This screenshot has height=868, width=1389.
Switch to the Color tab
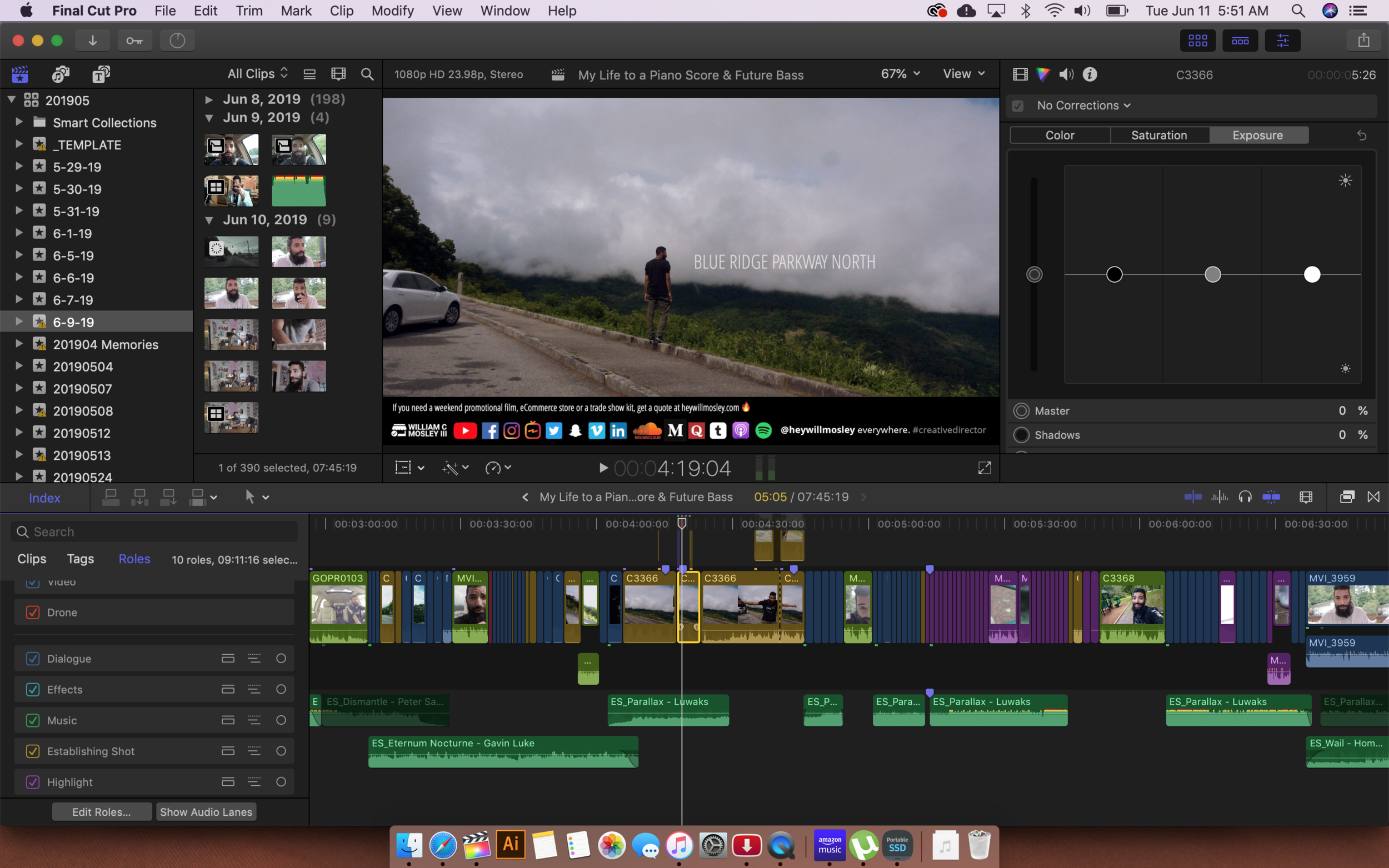1060,136
